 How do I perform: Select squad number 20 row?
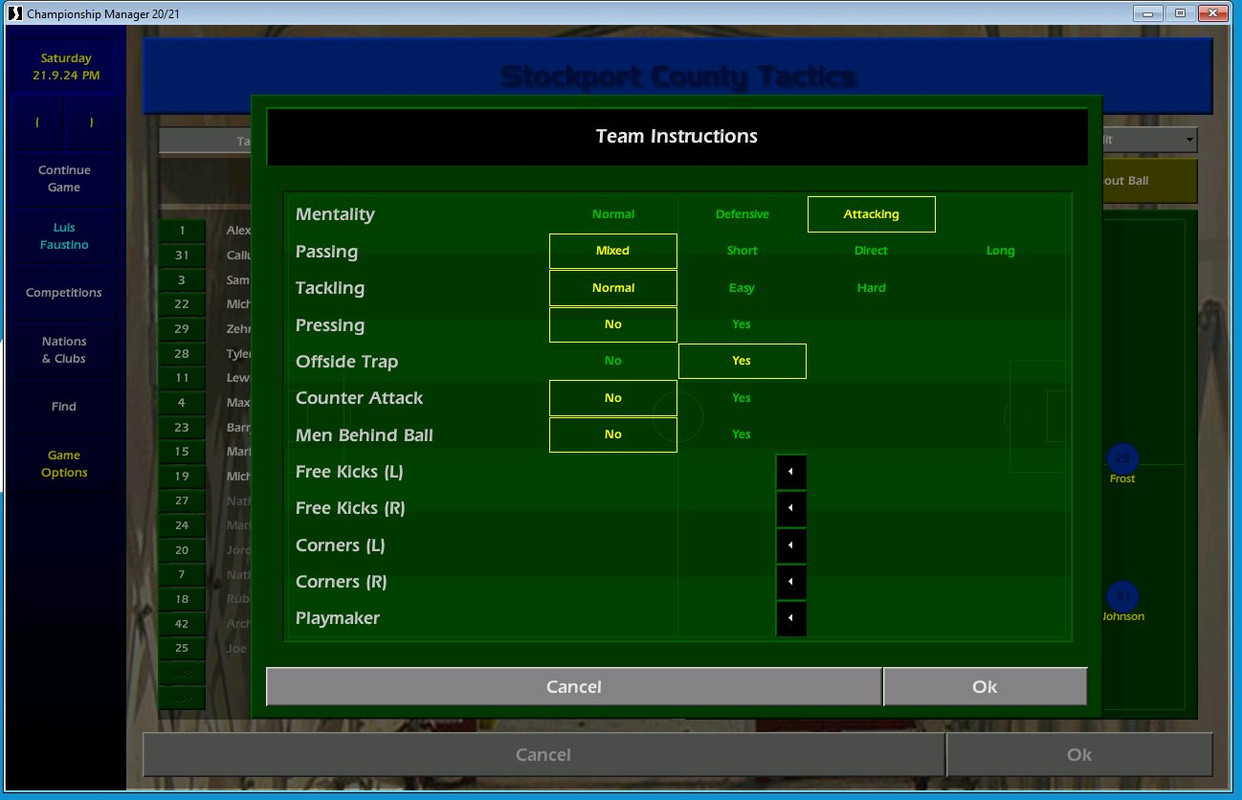tap(182, 550)
